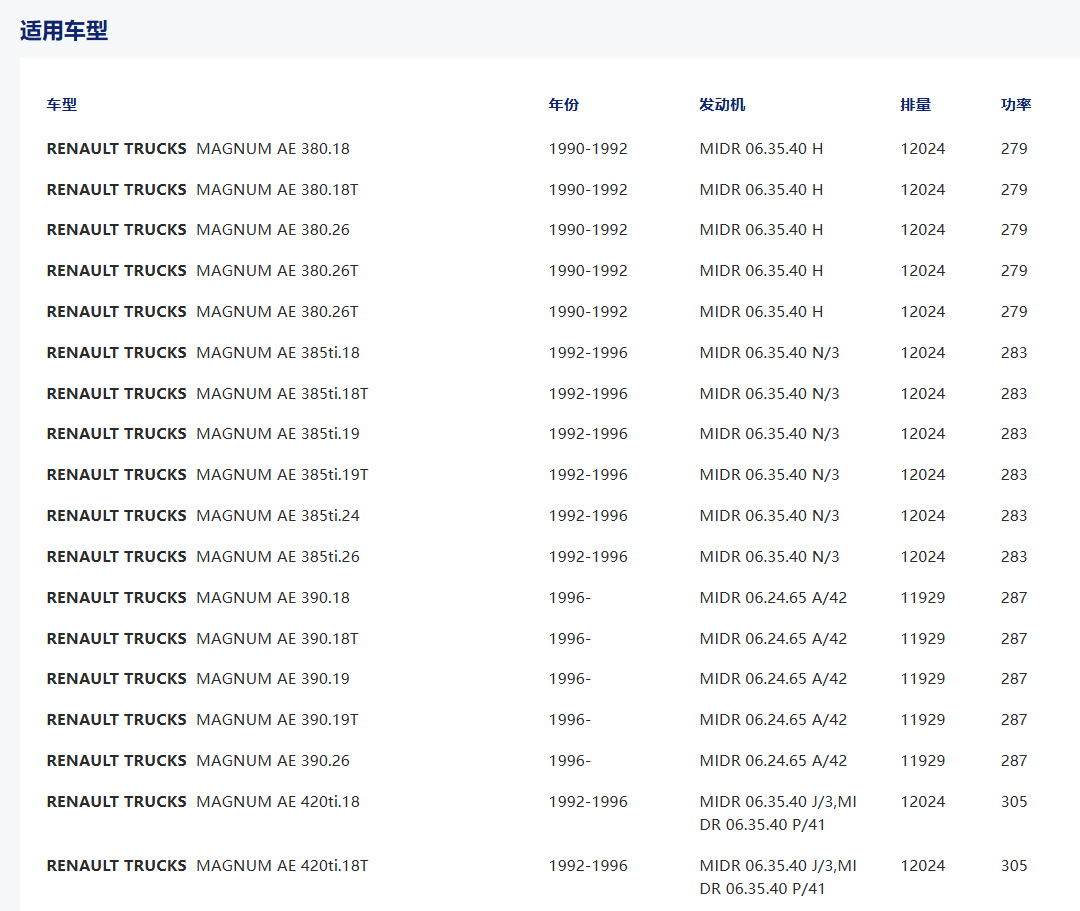
Task: Click the 排量 column header
Action: tap(915, 105)
